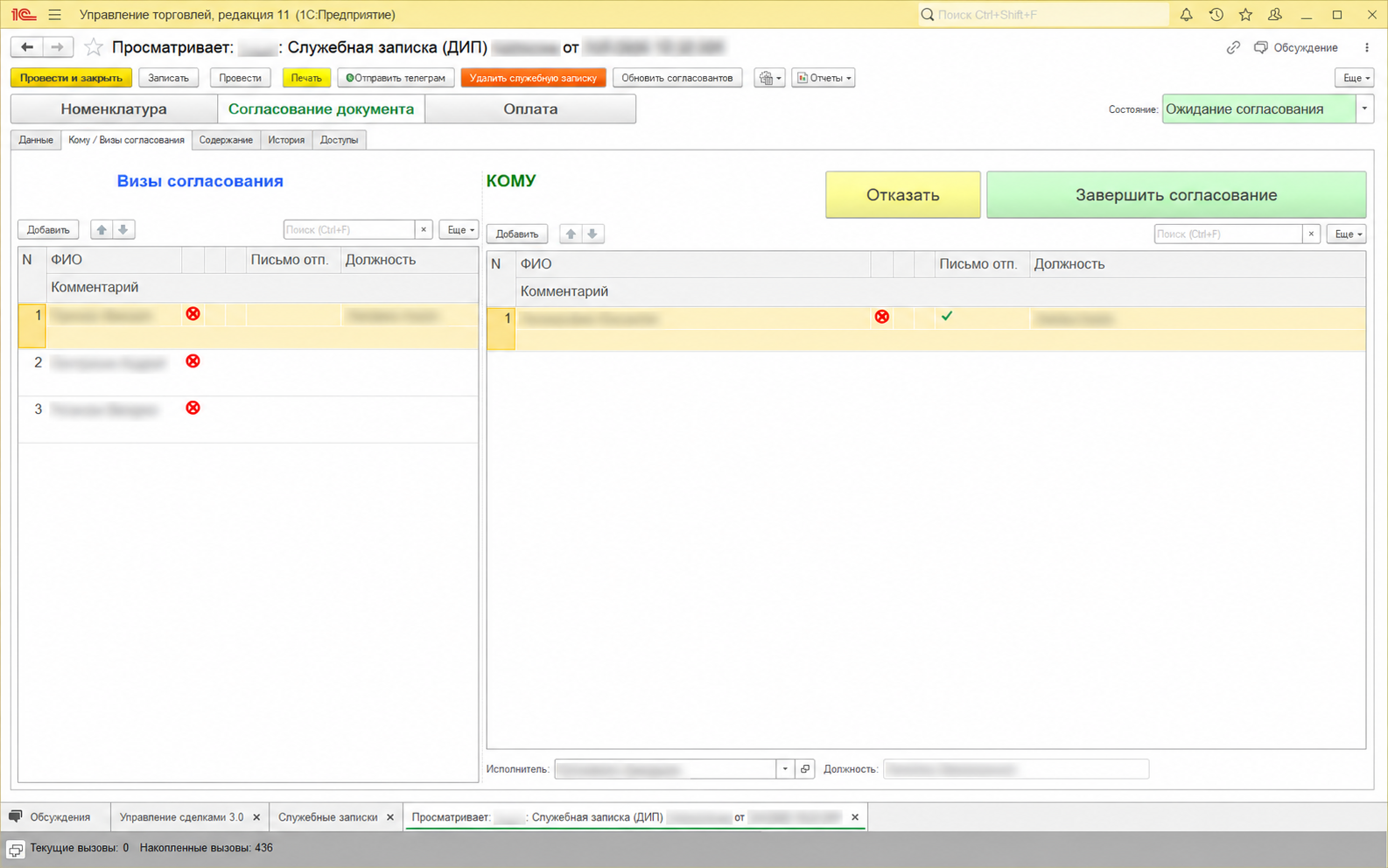Focus the global search field Поиск Ctrl+Shift+F

click(1043, 15)
